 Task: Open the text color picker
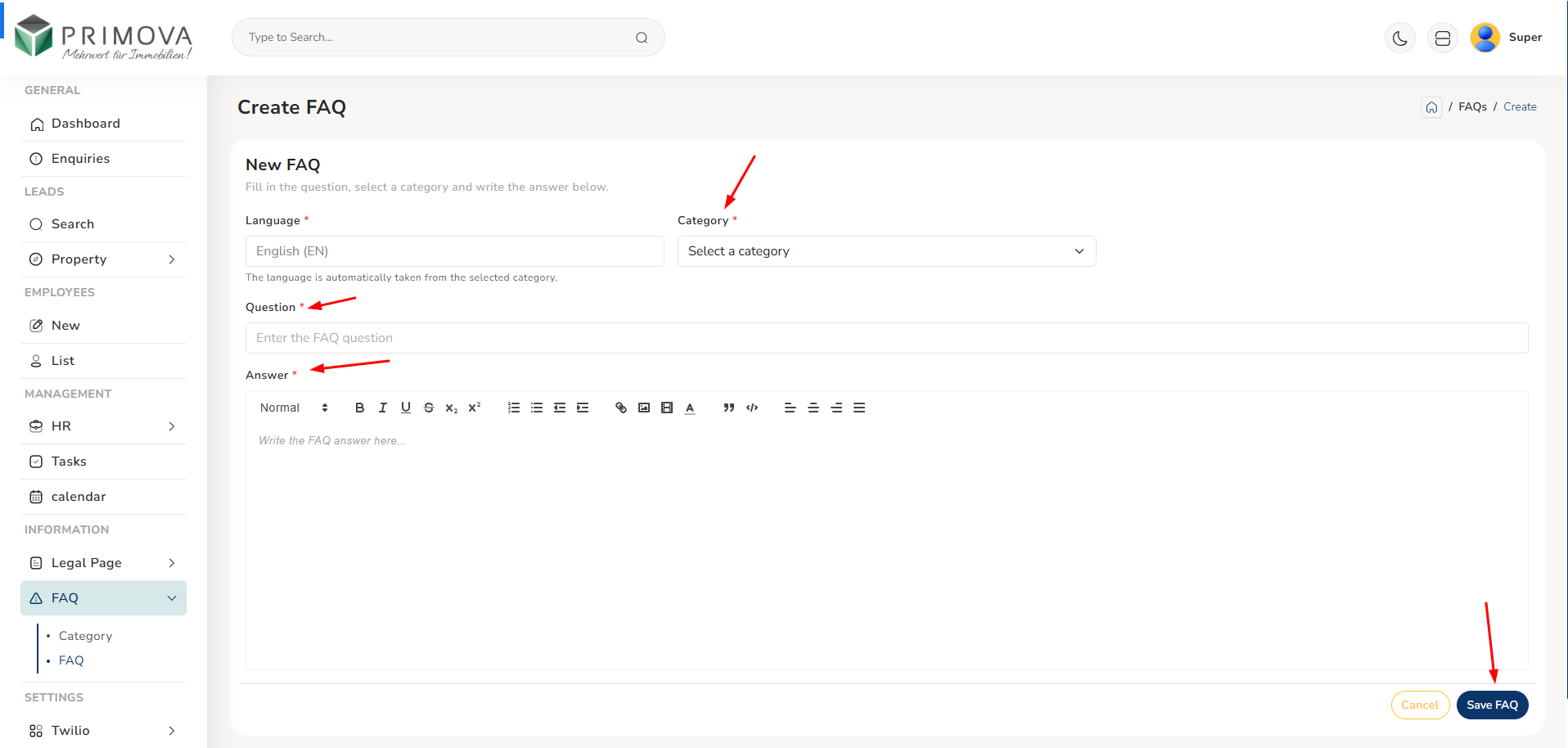690,408
